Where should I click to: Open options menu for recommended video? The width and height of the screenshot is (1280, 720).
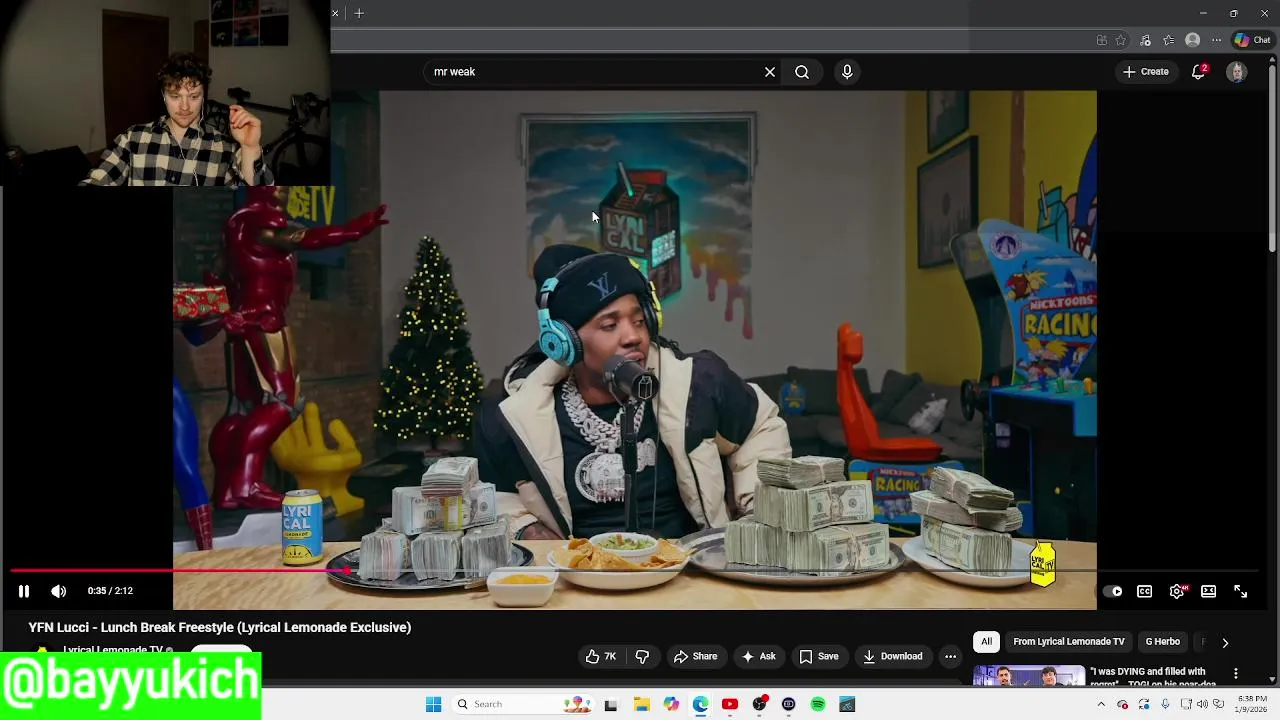[x=1236, y=674]
